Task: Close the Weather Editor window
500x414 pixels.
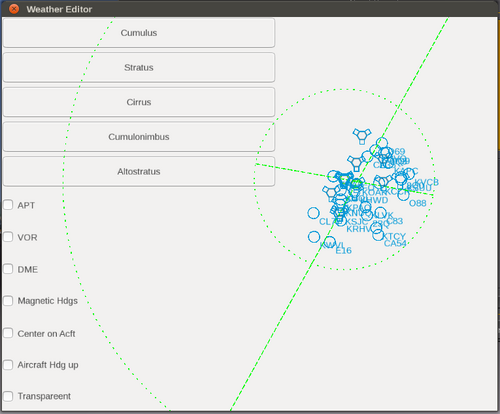Action: (14, 9)
